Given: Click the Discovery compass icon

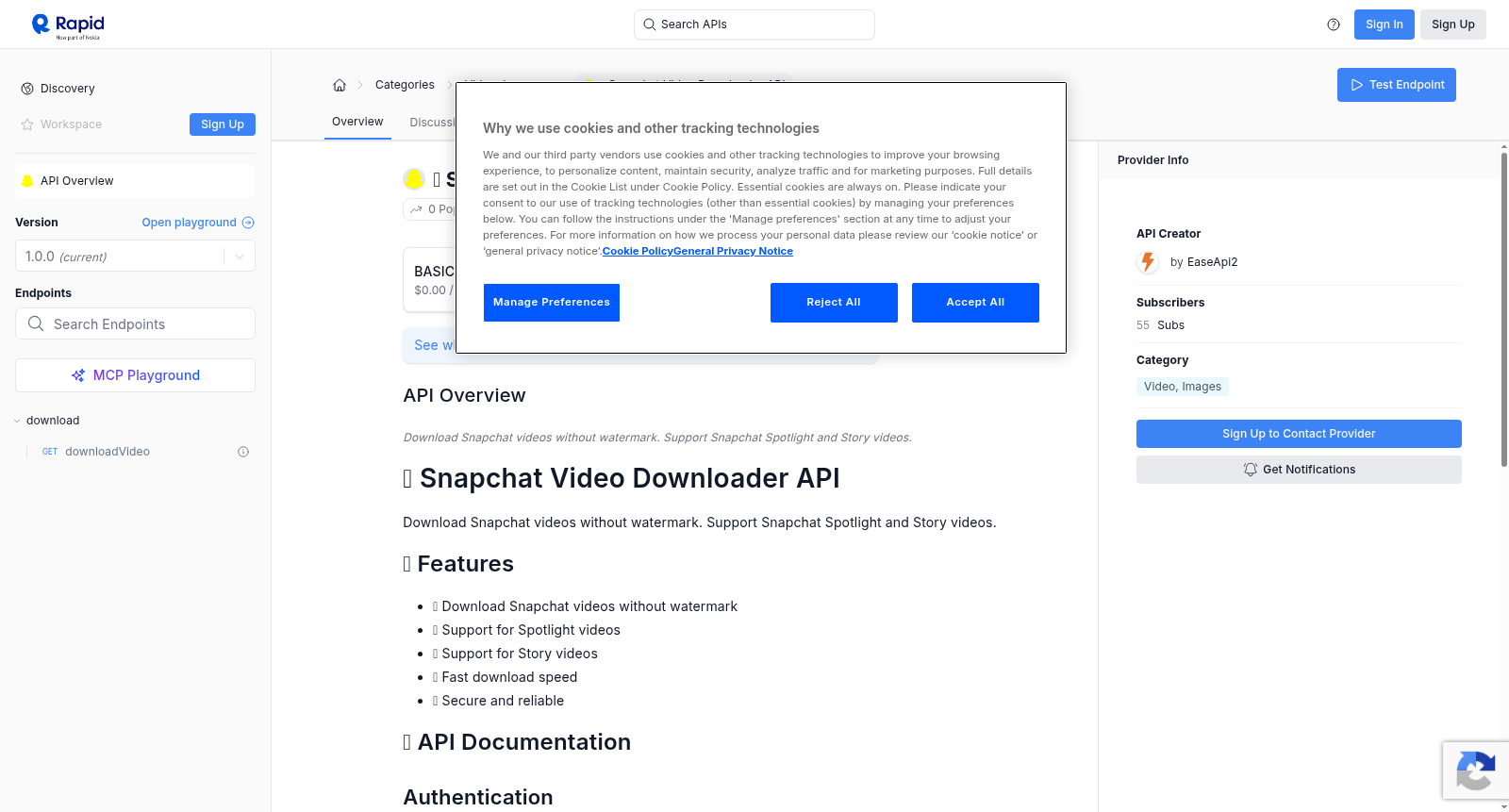Looking at the screenshot, I should 27,89.
